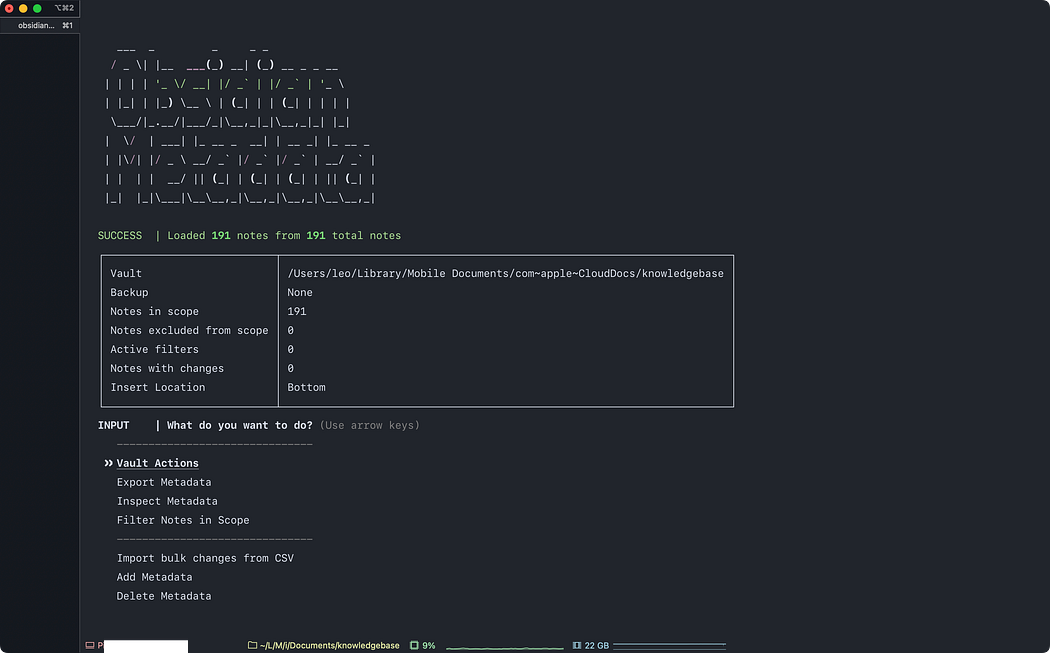The width and height of the screenshot is (1050, 653).
Task: Click the Notes in scope label
Action: [155, 311]
